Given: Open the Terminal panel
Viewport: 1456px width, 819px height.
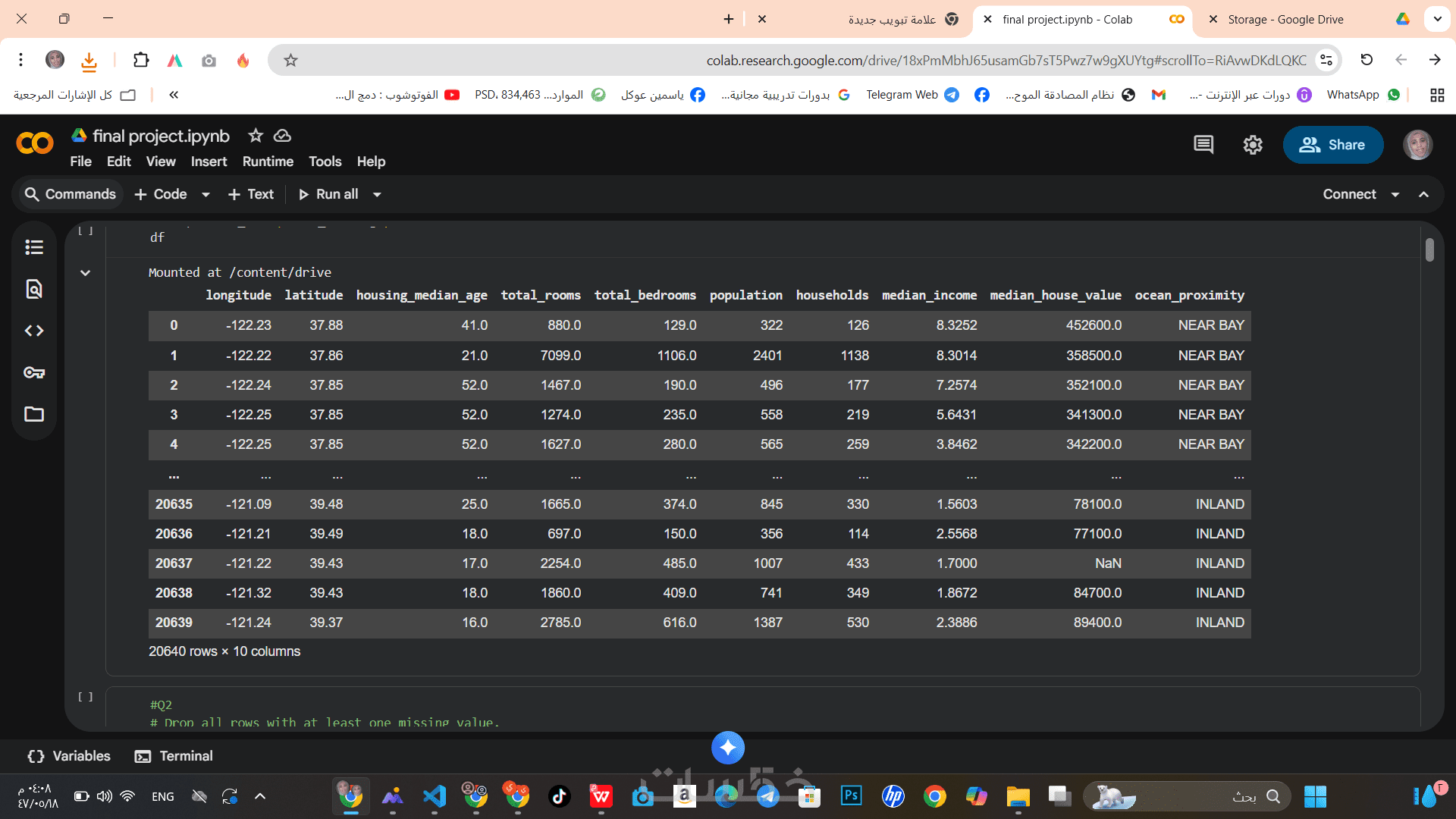Looking at the screenshot, I should (x=174, y=756).
